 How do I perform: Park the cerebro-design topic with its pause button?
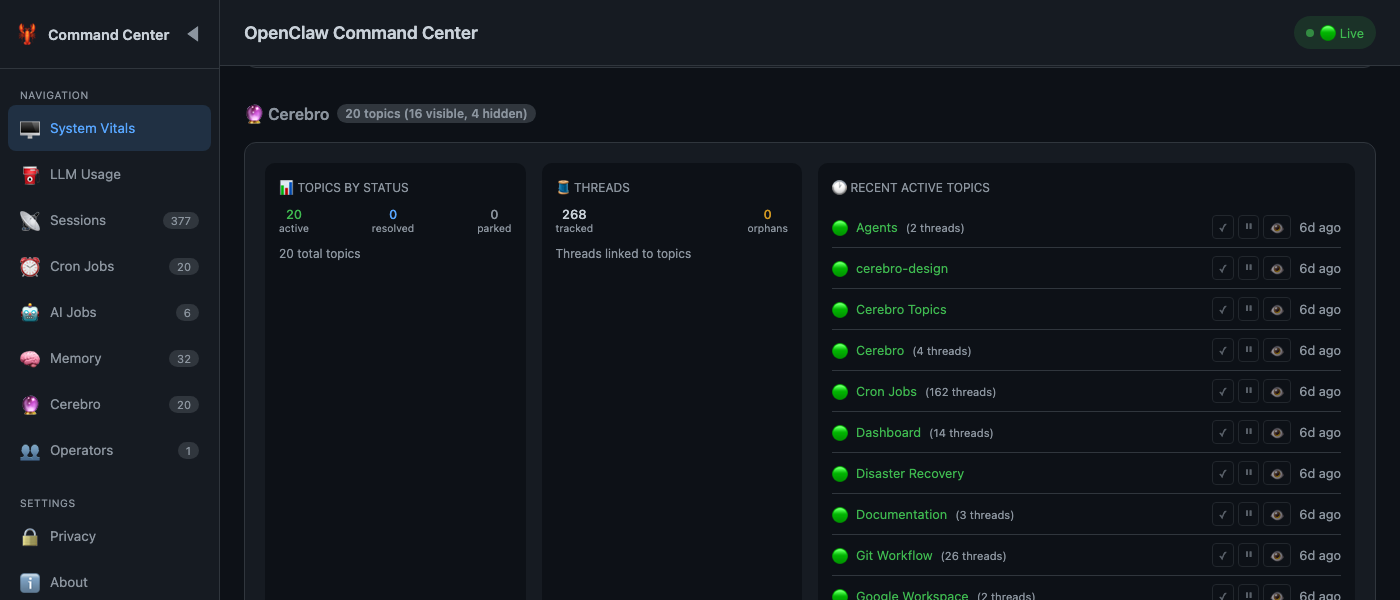[1248, 268]
